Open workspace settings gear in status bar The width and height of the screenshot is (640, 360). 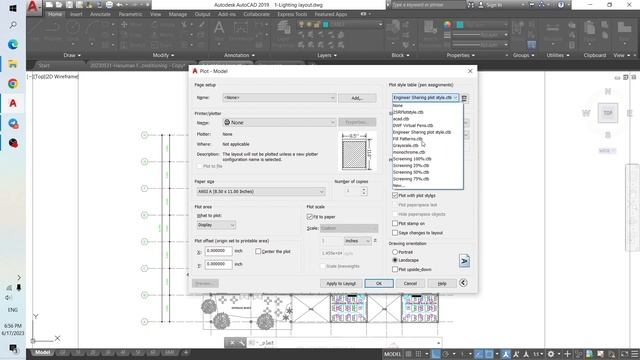coord(551,354)
